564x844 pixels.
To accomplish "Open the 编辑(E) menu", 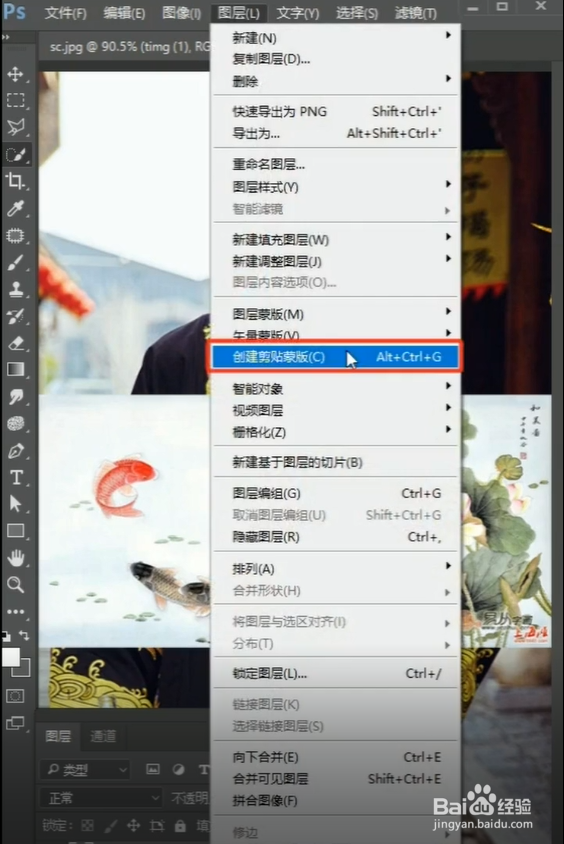I will point(124,13).
